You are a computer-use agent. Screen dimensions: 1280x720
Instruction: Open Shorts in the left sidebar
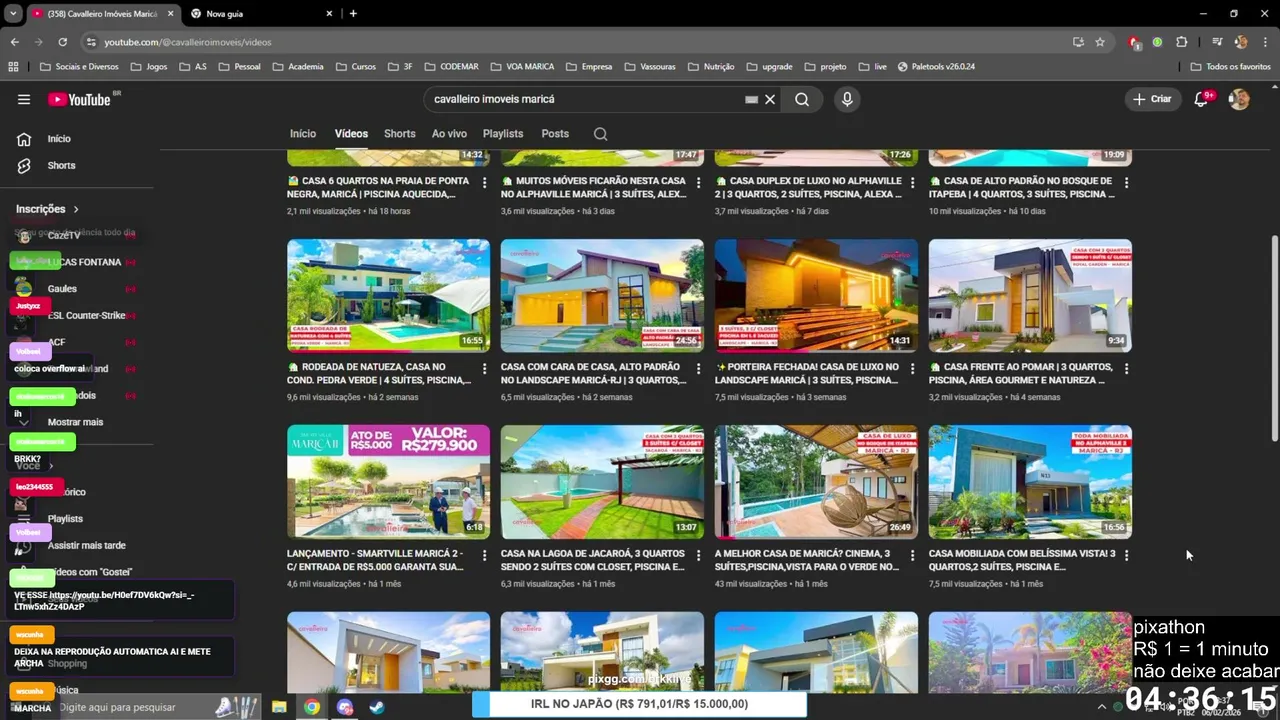click(x=61, y=165)
